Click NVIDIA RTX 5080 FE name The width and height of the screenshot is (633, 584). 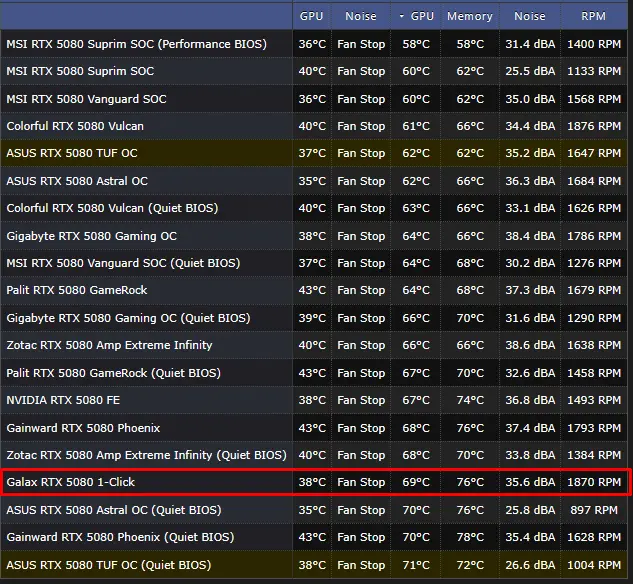(63, 400)
